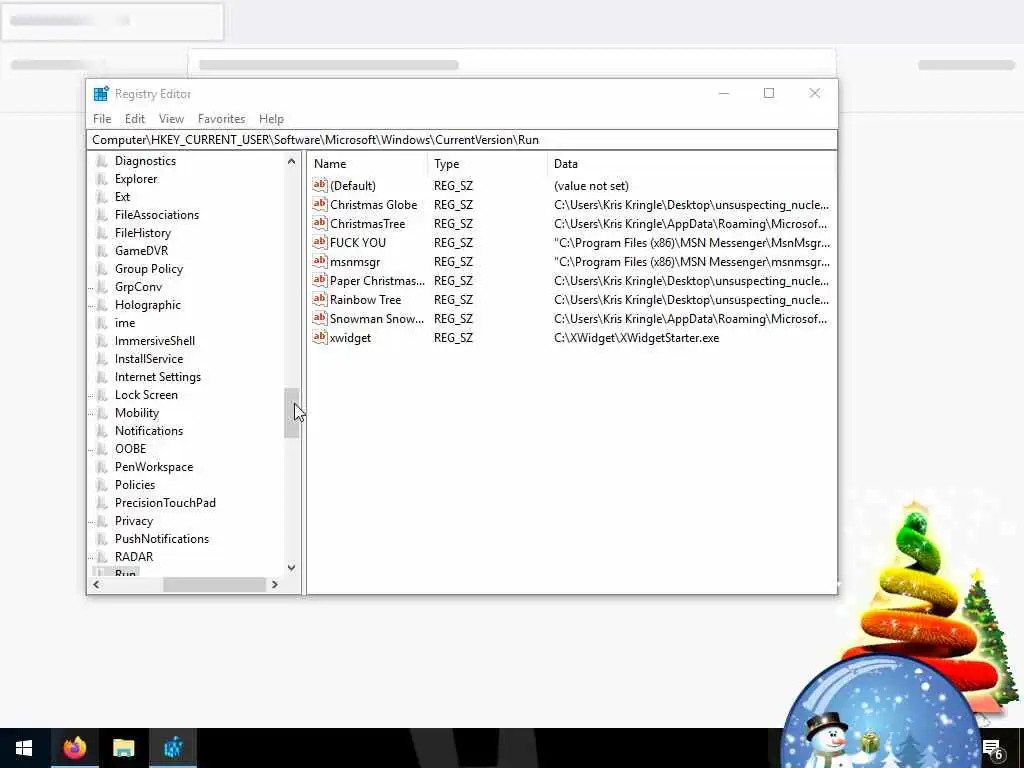
Task: Open Firefox from the taskbar
Action: tap(74, 748)
